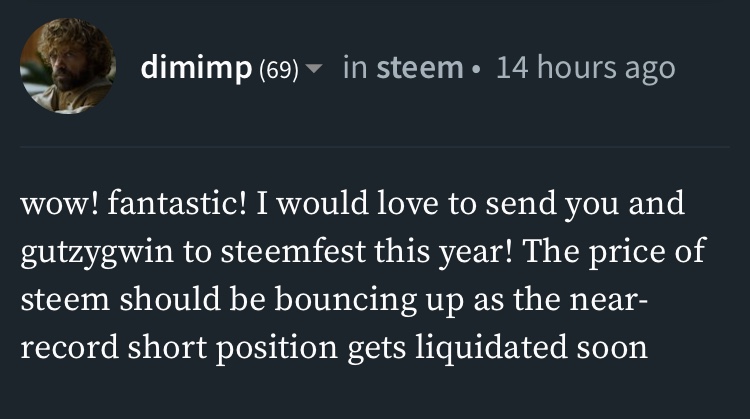Click the 'wow! fantastic!' opening text

pyautogui.click(x=133, y=202)
